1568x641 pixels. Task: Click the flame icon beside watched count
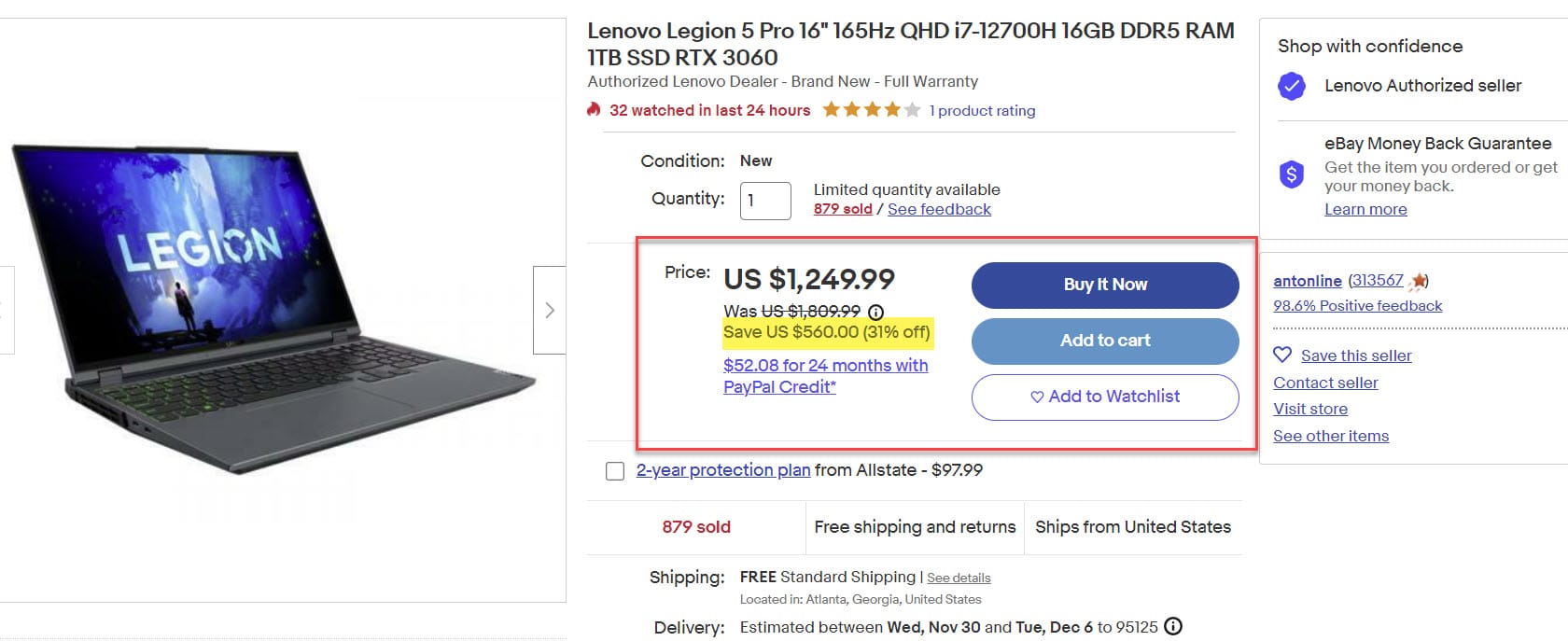click(x=594, y=110)
